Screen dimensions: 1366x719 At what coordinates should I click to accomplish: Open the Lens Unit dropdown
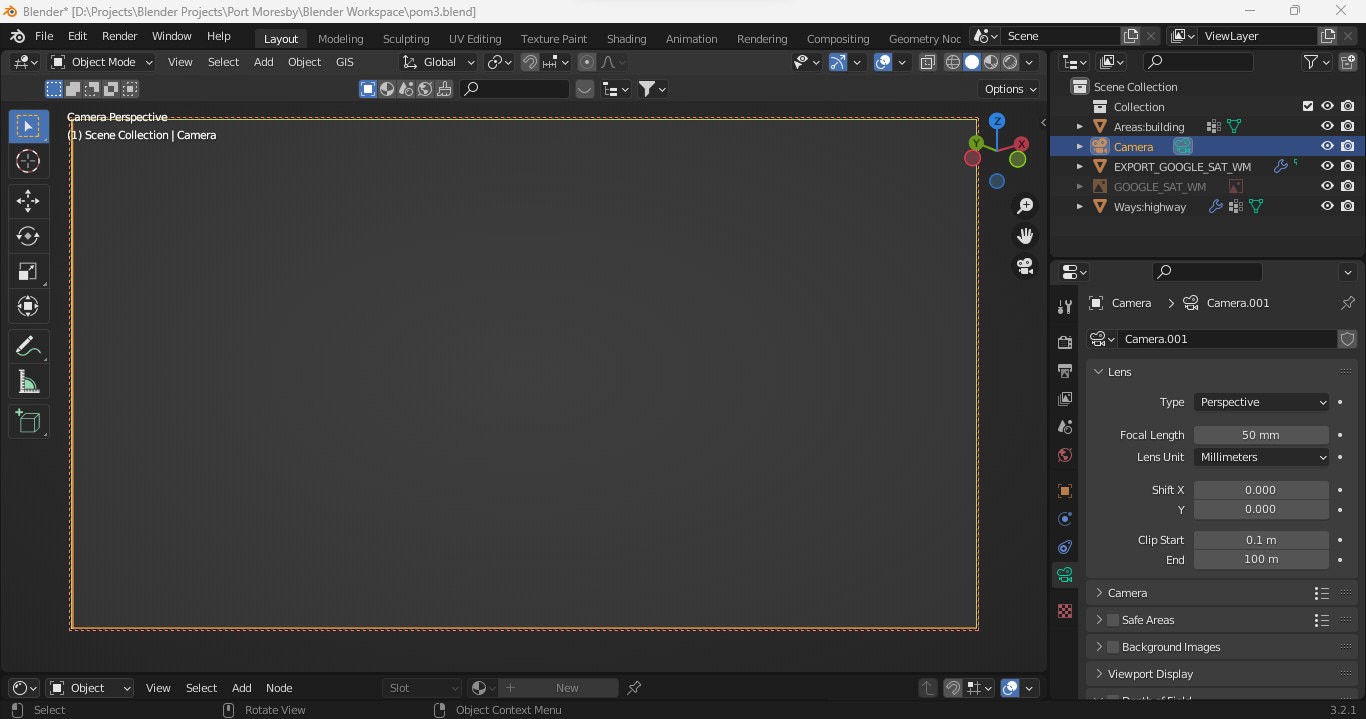point(1261,457)
